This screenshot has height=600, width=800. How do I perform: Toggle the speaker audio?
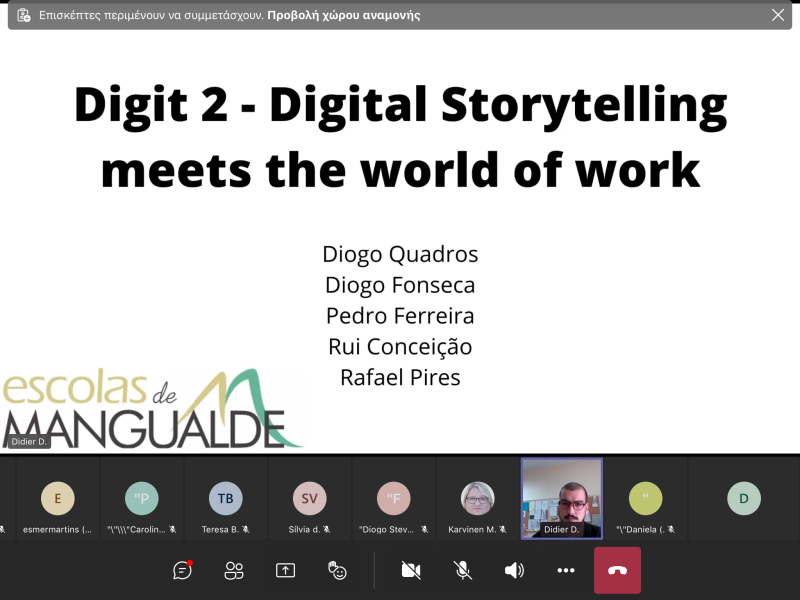pos(514,570)
